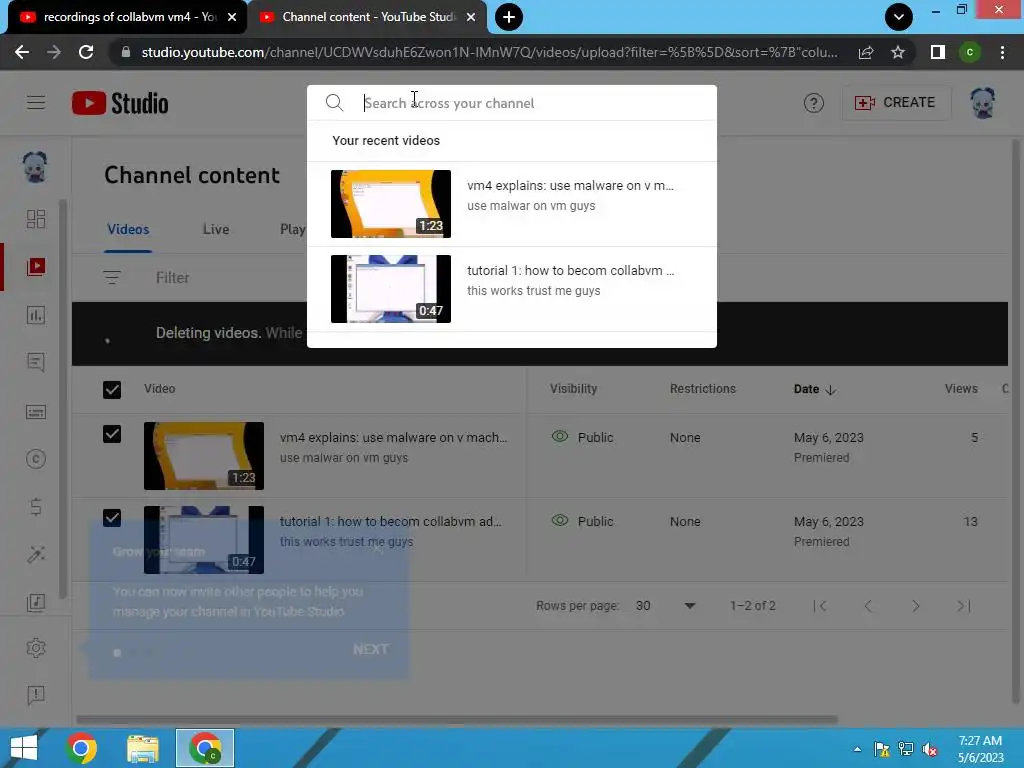Go to previous page of results
This screenshot has width=1024, height=768.
pos(868,606)
